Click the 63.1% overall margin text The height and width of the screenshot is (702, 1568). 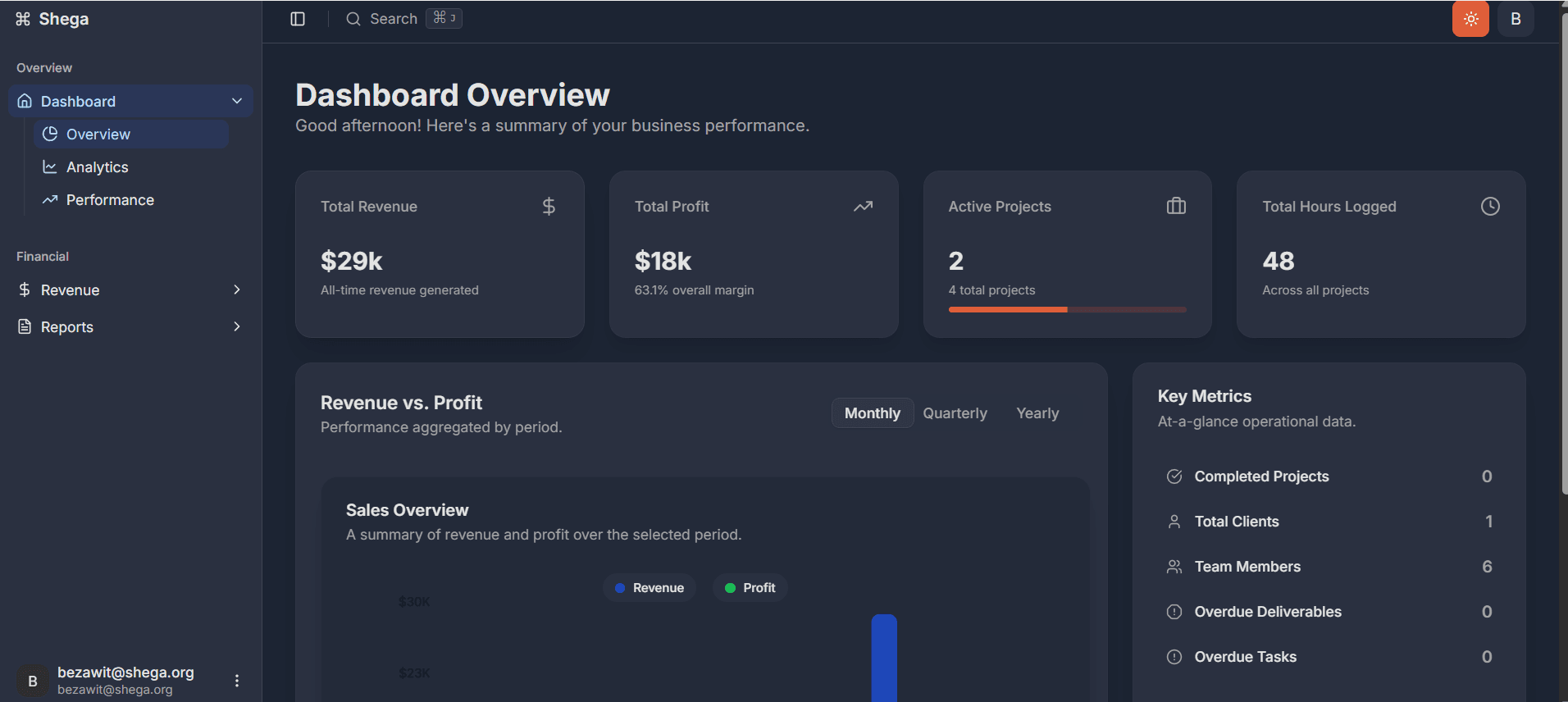[x=694, y=290]
